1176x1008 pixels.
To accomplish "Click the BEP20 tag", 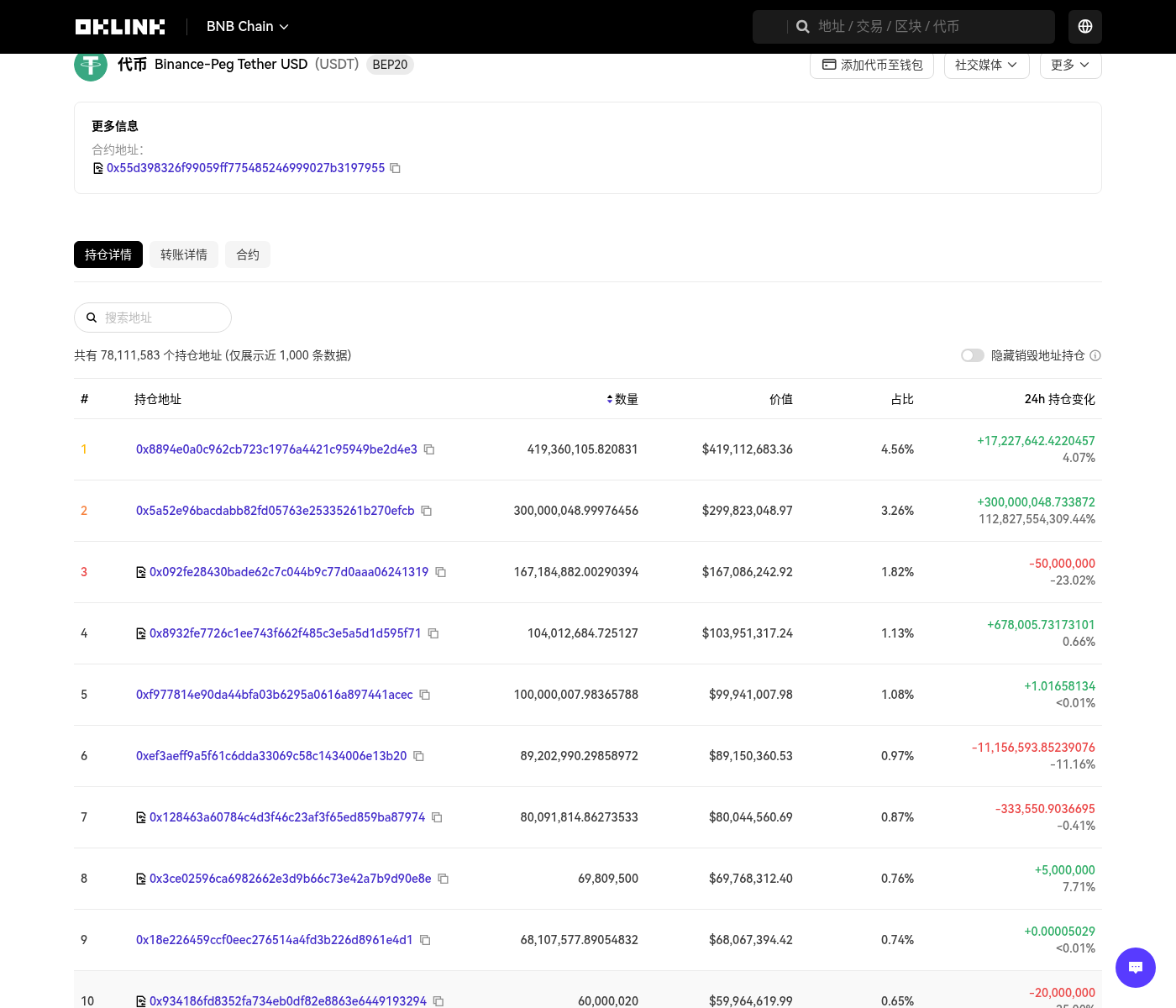I will point(390,65).
